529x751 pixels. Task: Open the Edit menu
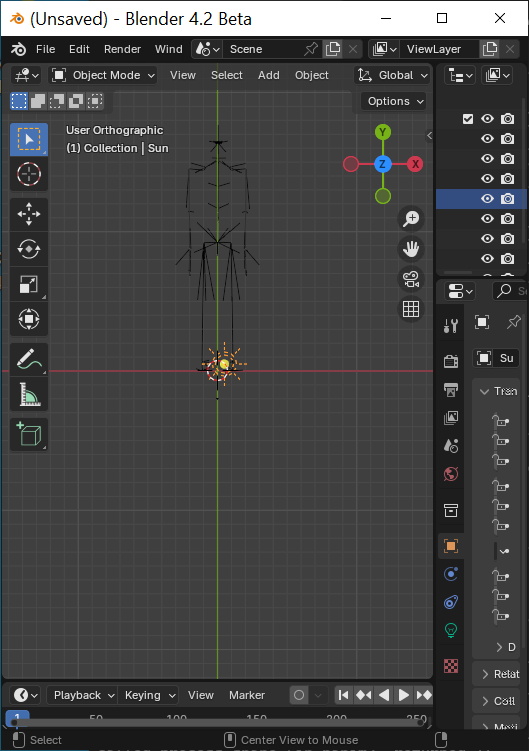point(79,49)
